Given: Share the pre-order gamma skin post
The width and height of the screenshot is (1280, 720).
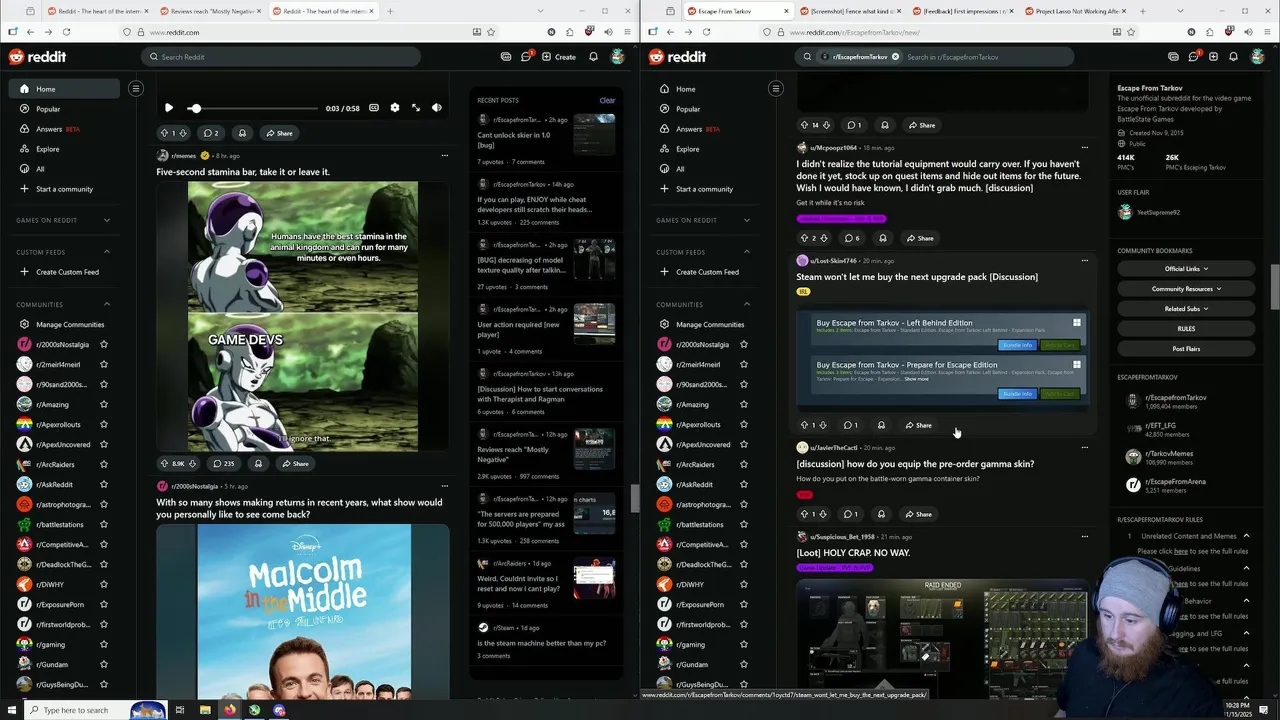Looking at the screenshot, I should pos(918,514).
